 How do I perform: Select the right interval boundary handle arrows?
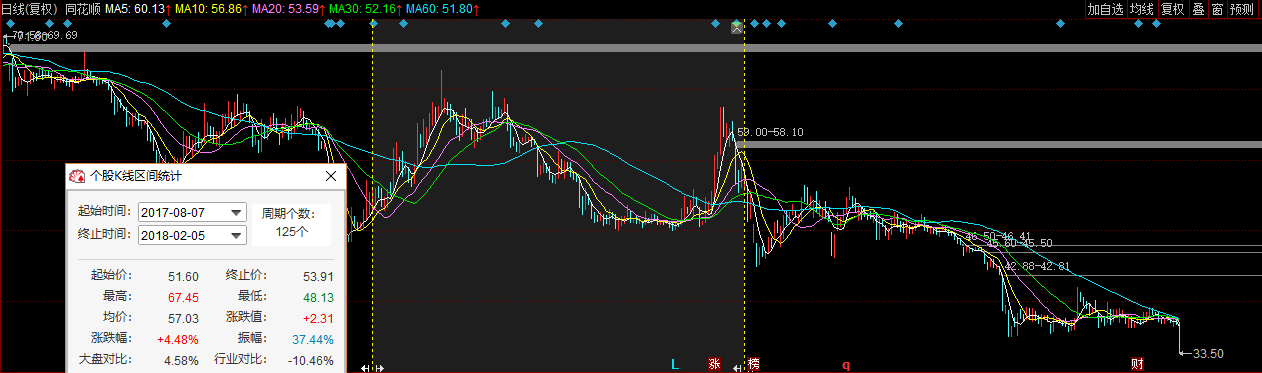coord(739,368)
